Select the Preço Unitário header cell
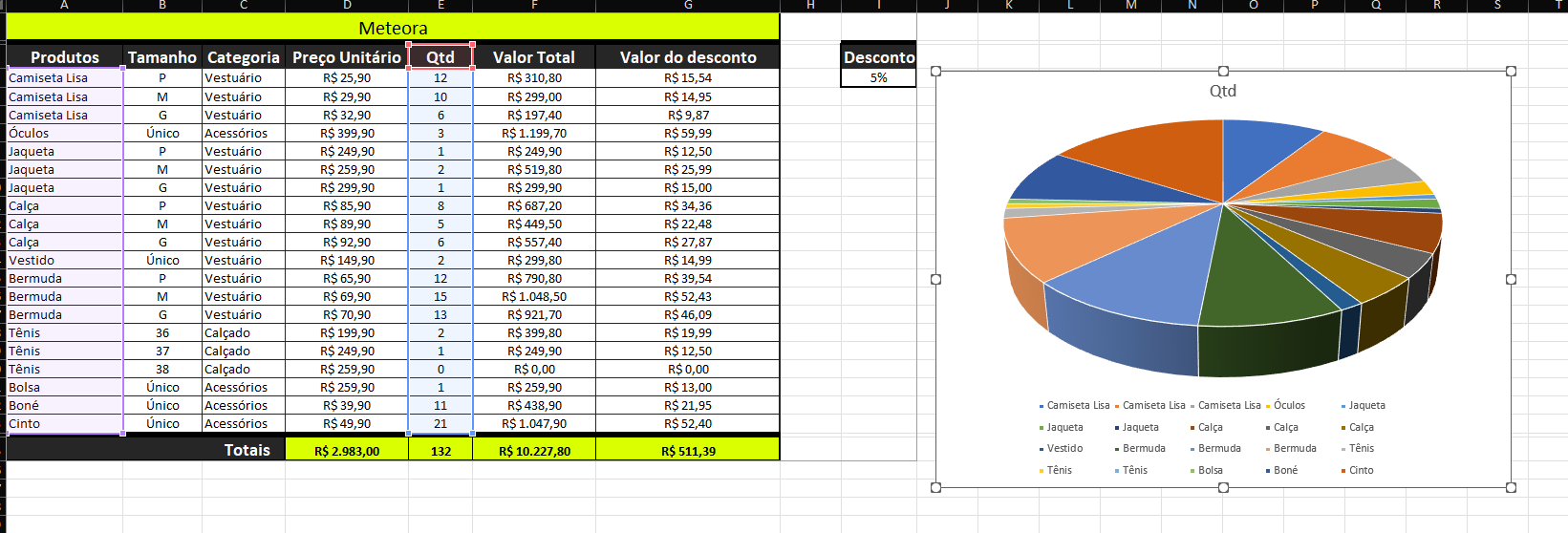 pyautogui.click(x=347, y=57)
